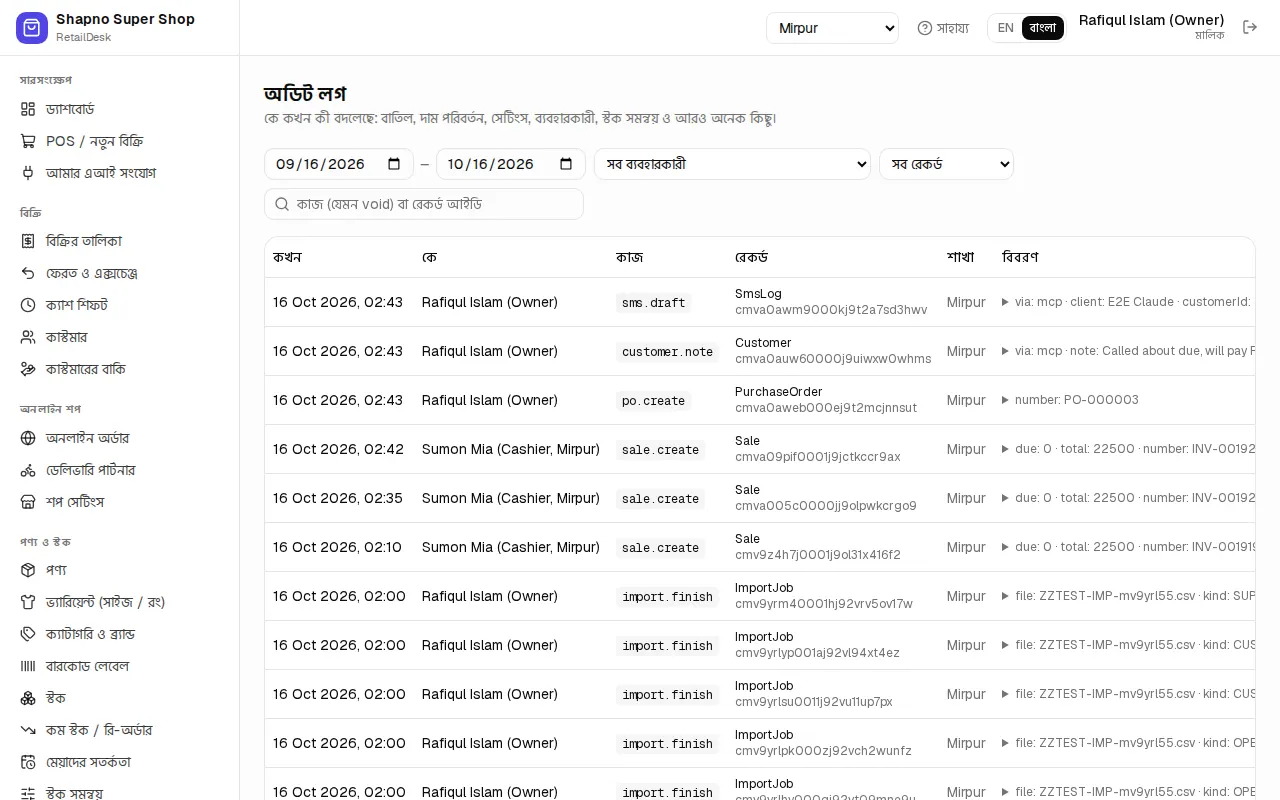Click the সাহায্য help link

(943, 28)
